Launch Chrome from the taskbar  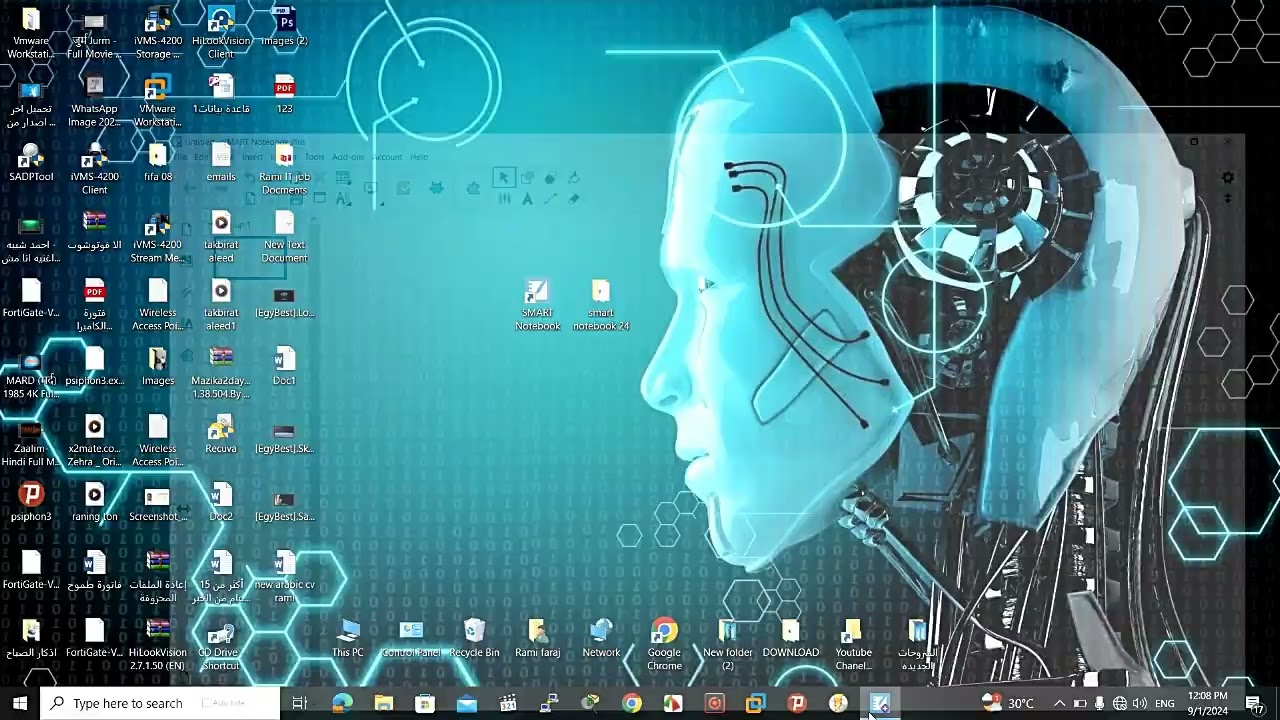[631, 703]
